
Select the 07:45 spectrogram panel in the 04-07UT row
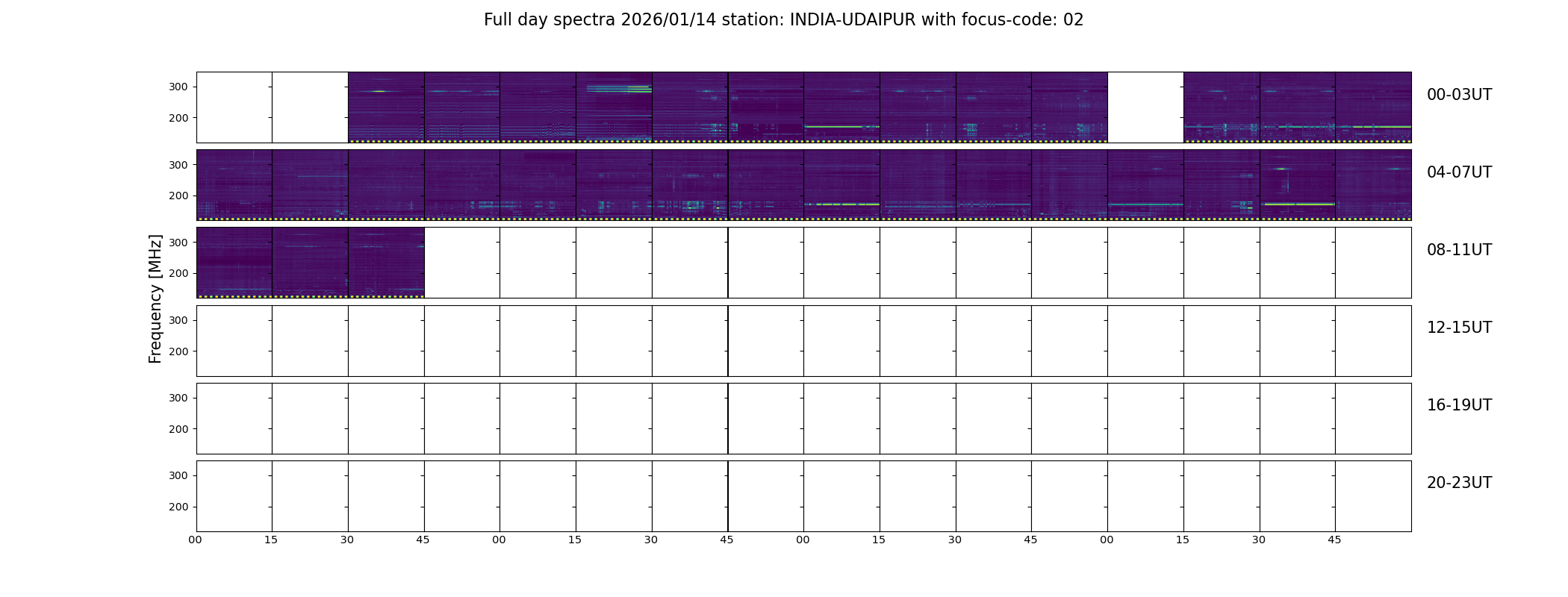[x=1373, y=185]
